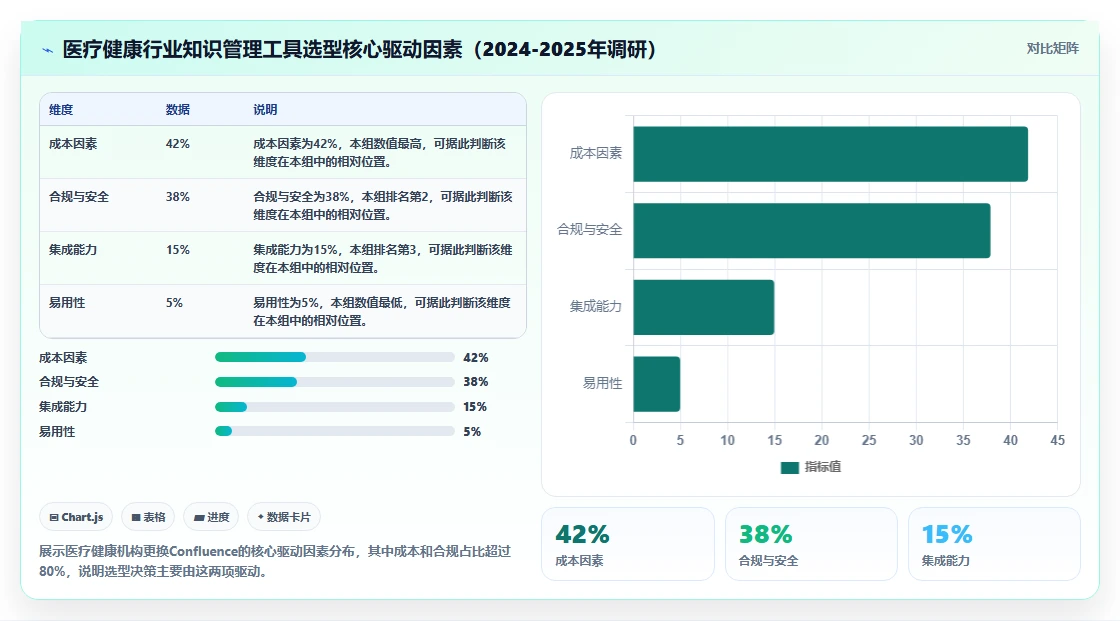Click the 维度 column header

pos(61,109)
